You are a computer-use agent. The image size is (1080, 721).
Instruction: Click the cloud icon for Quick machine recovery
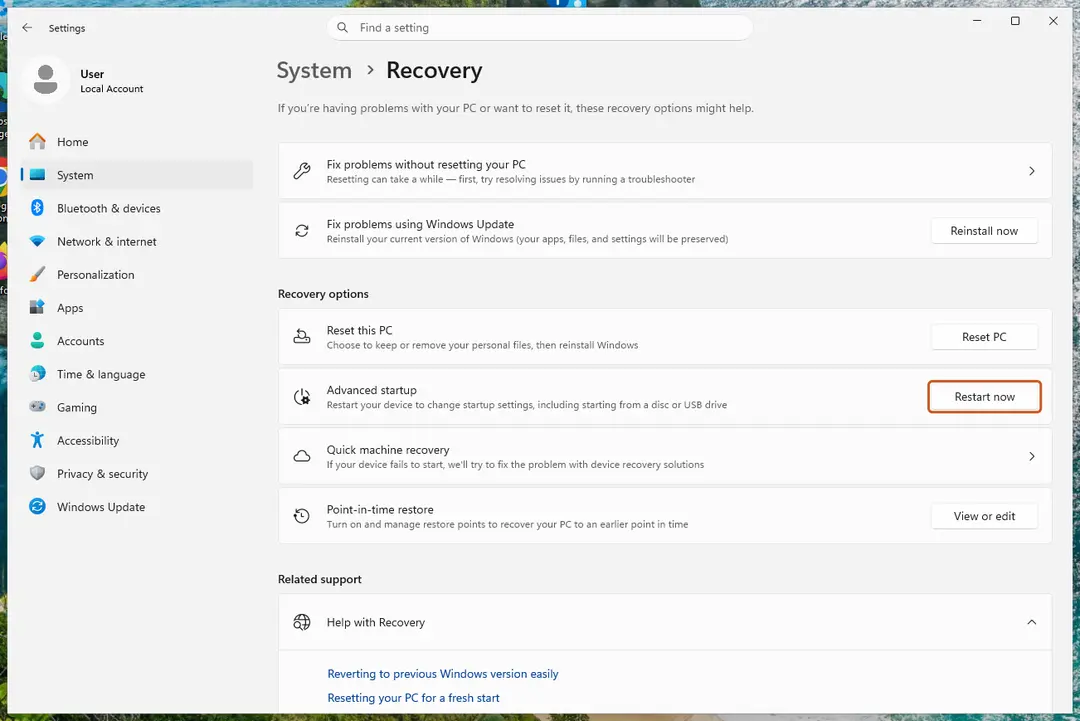pos(302,456)
